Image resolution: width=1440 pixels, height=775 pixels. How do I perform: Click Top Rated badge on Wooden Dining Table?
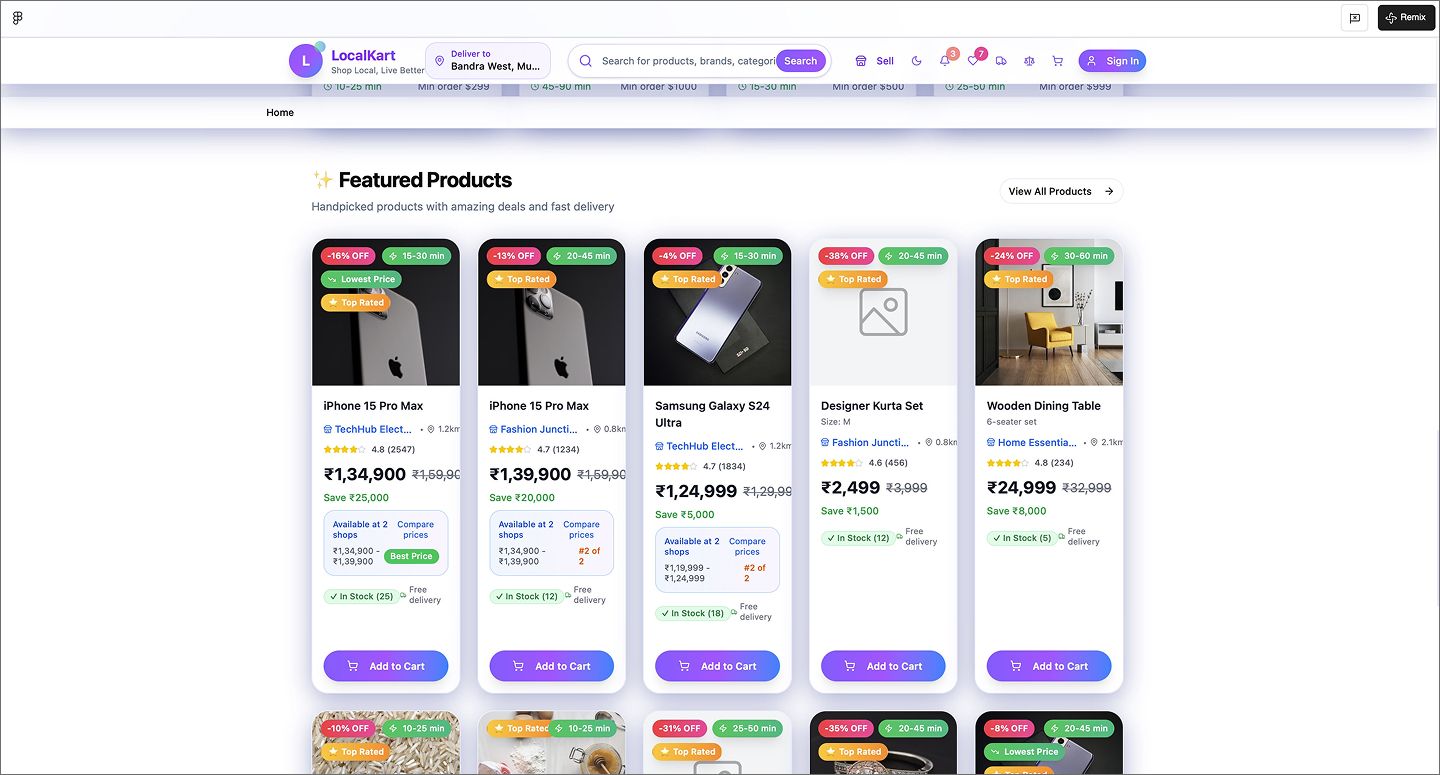pos(1019,279)
